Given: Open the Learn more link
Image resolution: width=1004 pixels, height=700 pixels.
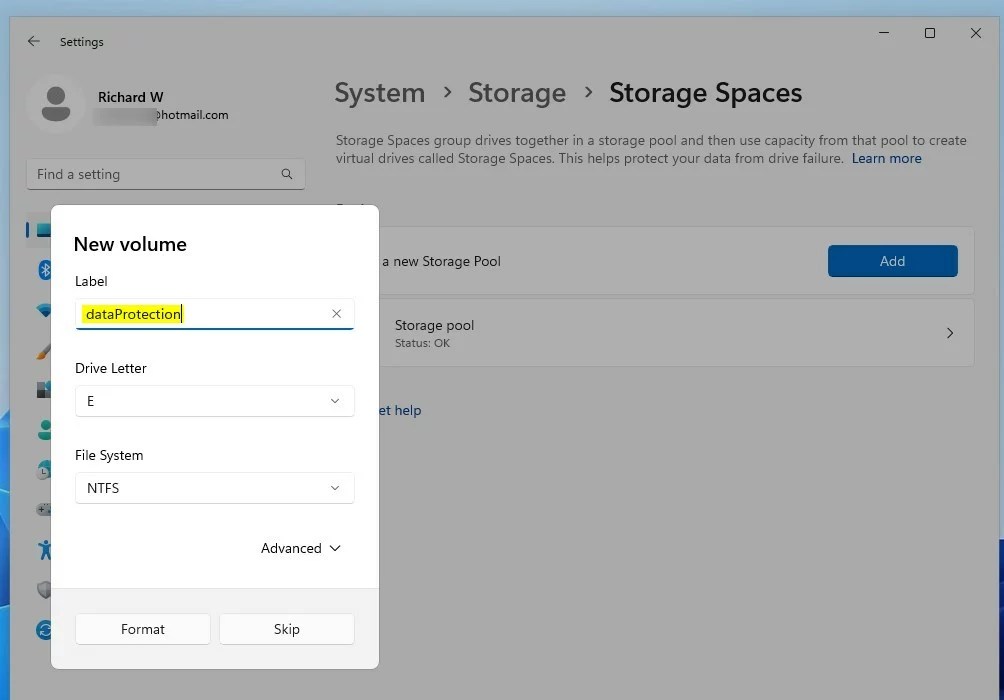Looking at the screenshot, I should pyautogui.click(x=886, y=158).
